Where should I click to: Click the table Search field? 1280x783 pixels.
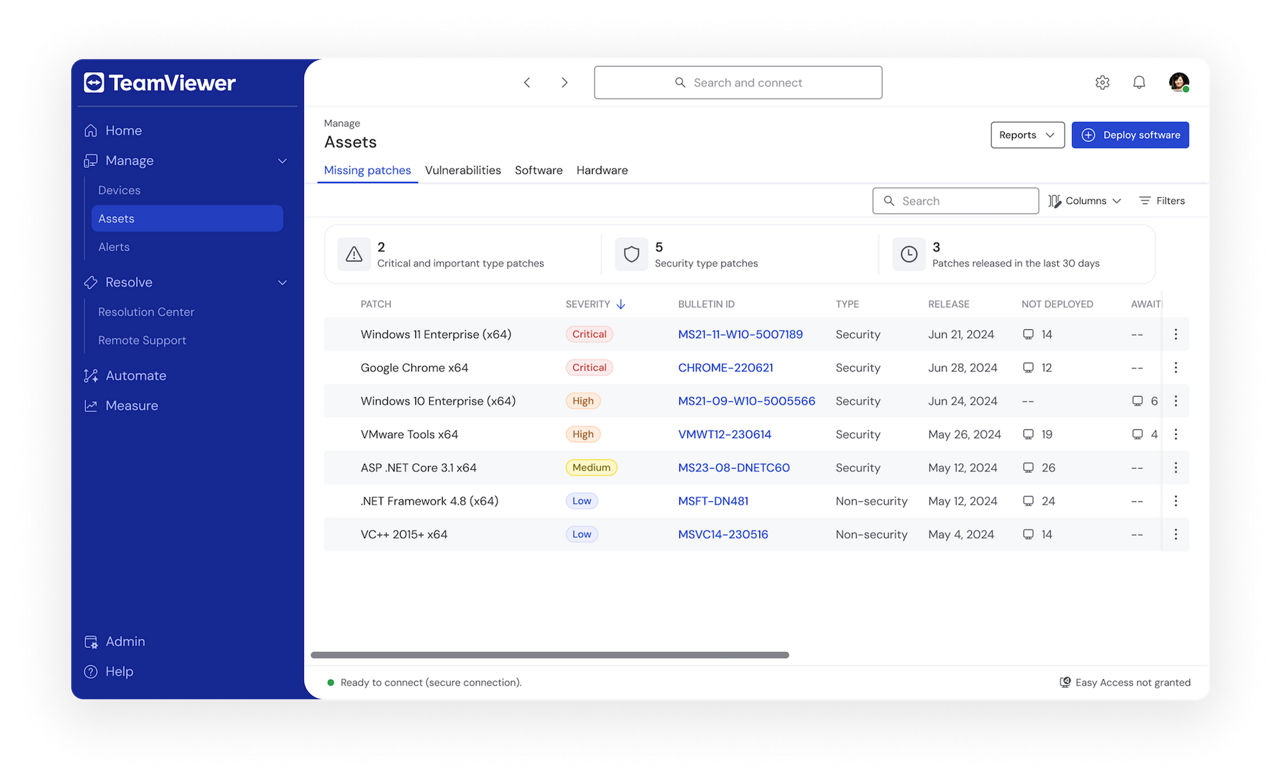coord(956,201)
